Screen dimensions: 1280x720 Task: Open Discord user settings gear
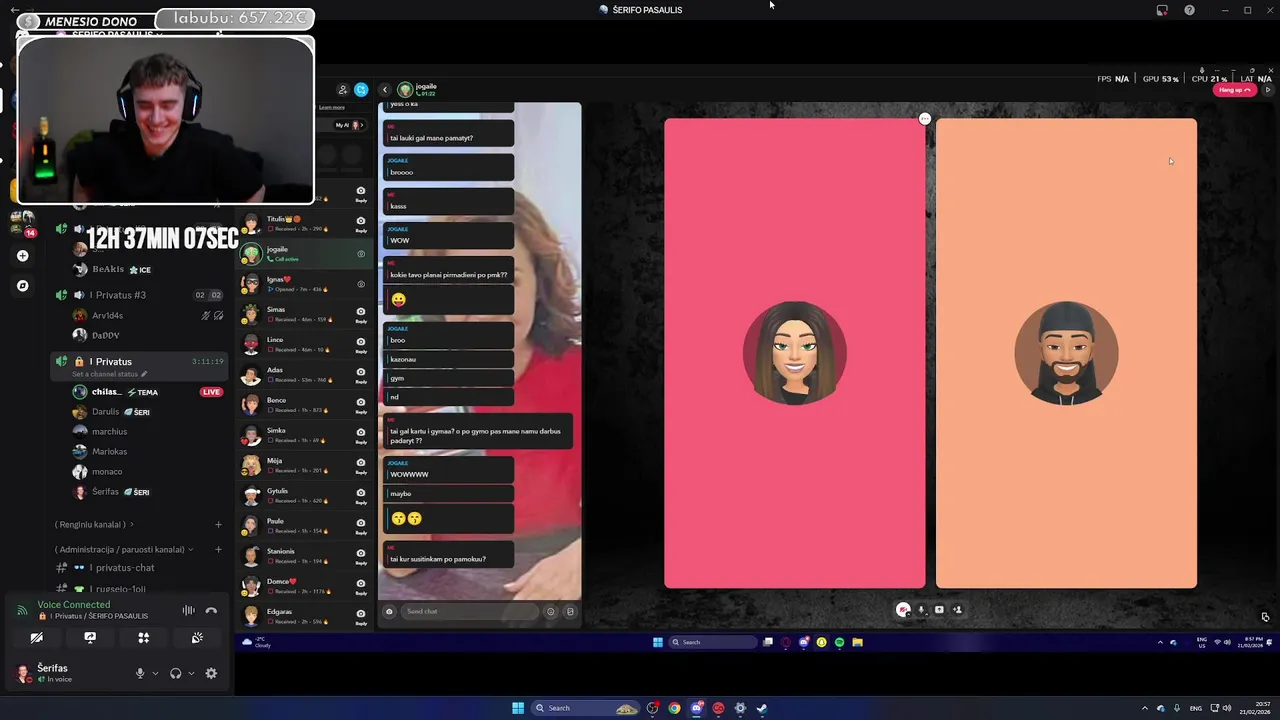pyautogui.click(x=211, y=673)
